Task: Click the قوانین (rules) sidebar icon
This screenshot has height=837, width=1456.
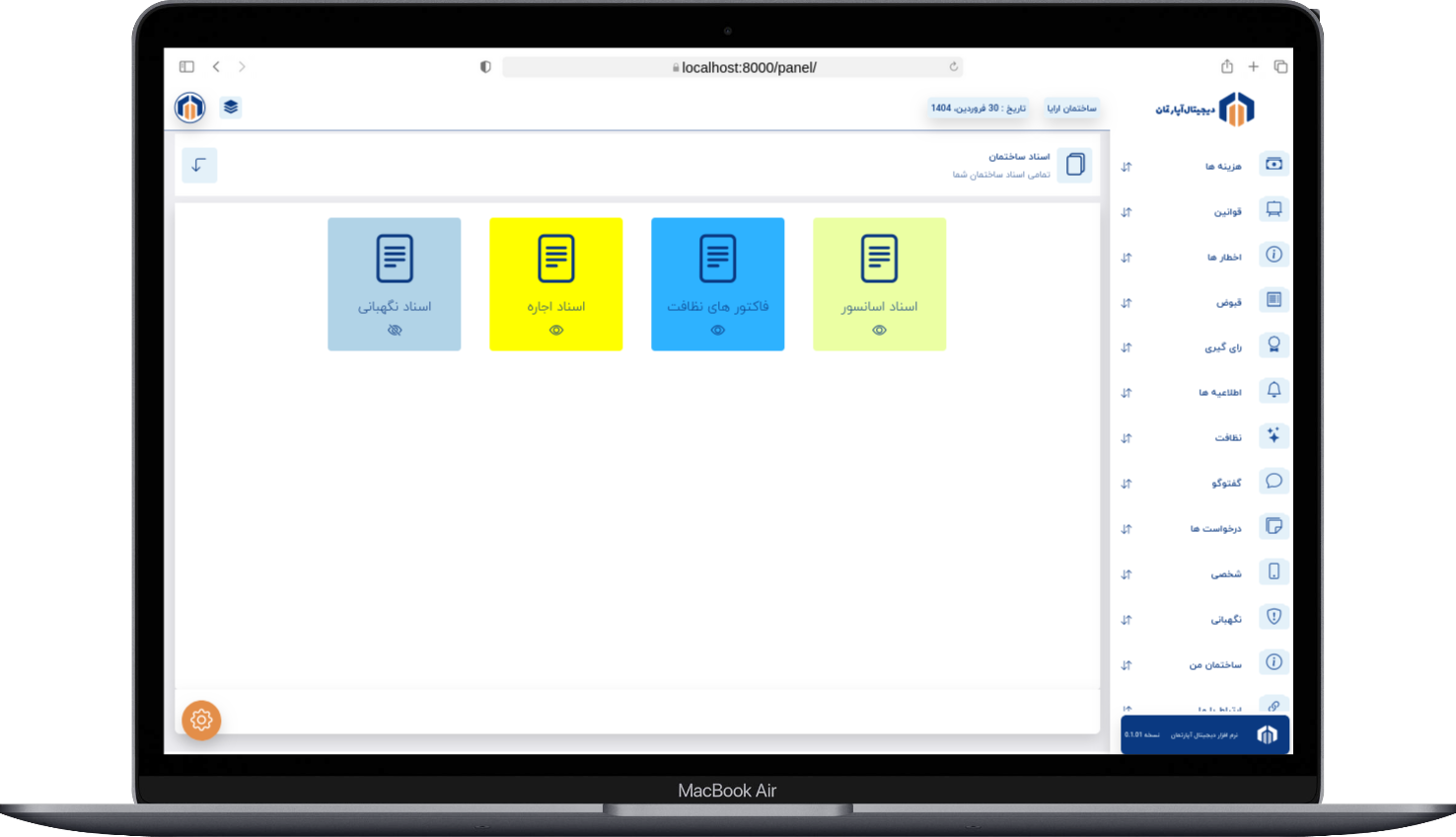Action: [1274, 209]
